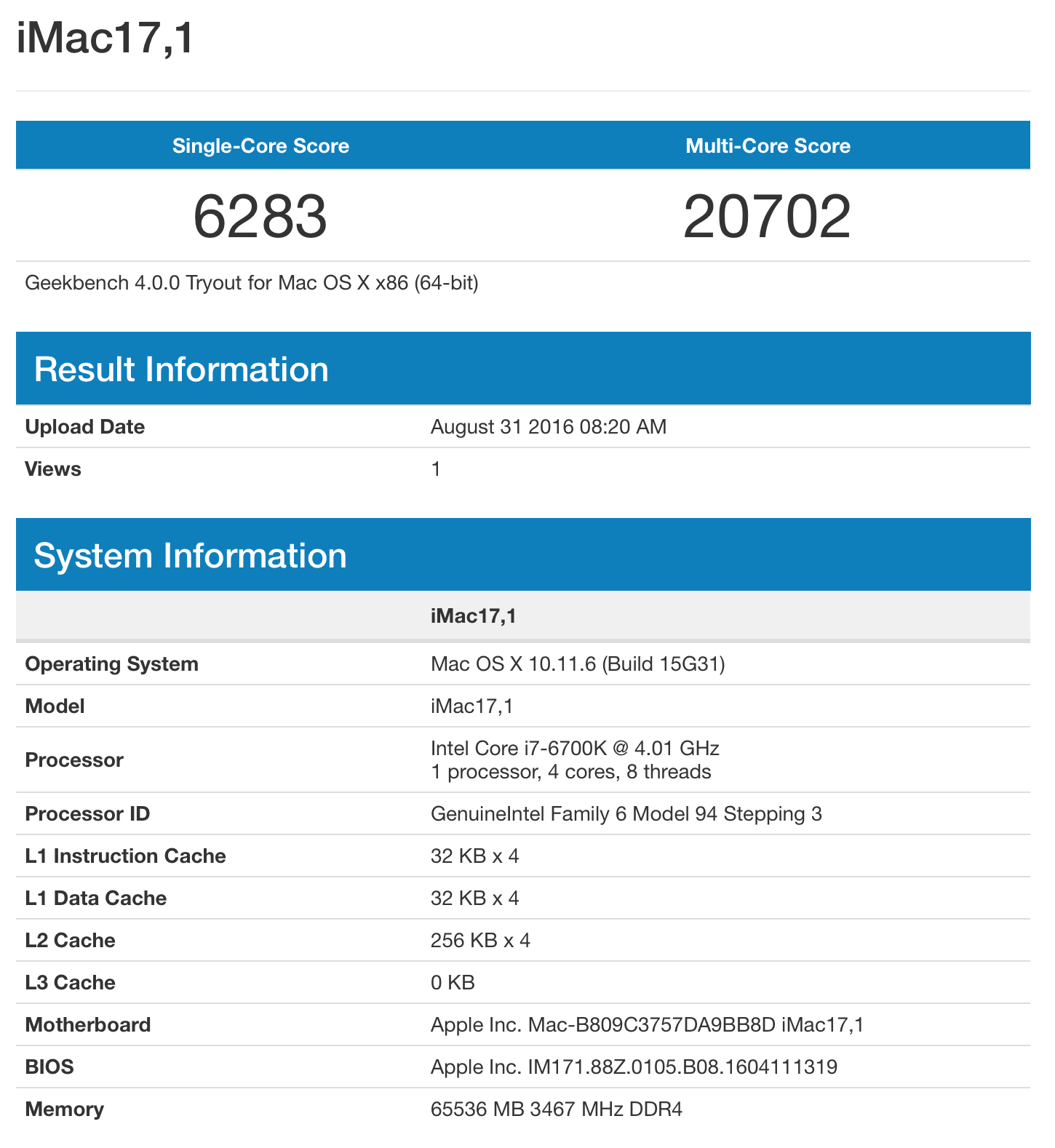
Task: Select Apple Inc. Mac-B809C3757DA9BB8D motherboard value
Action: pyautogui.click(x=647, y=1024)
